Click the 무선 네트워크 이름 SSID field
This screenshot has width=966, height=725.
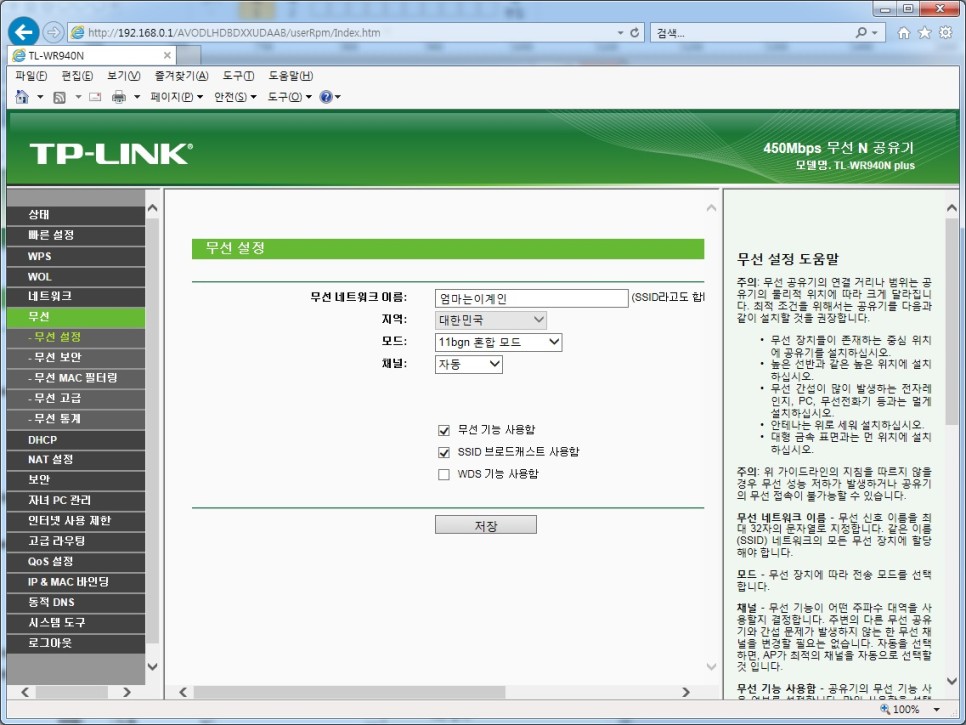click(531, 298)
